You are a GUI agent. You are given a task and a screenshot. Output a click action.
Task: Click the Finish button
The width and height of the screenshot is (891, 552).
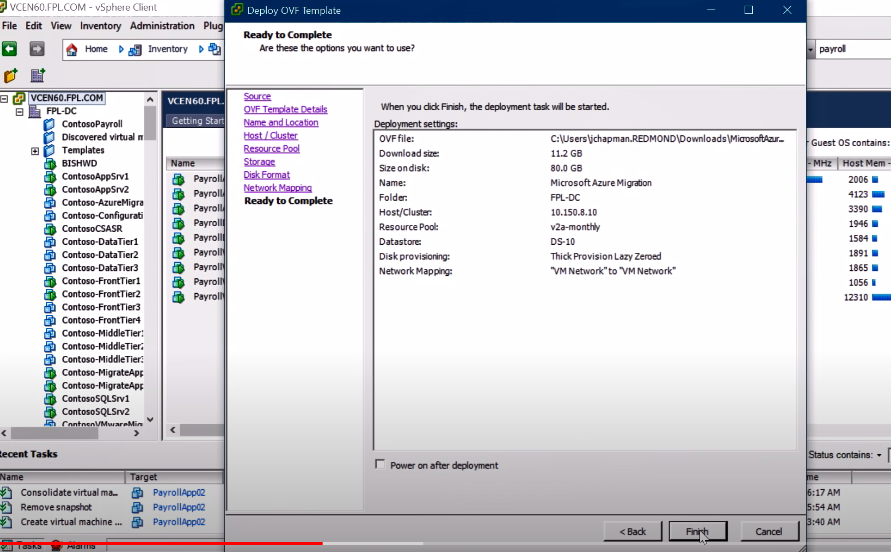698,532
